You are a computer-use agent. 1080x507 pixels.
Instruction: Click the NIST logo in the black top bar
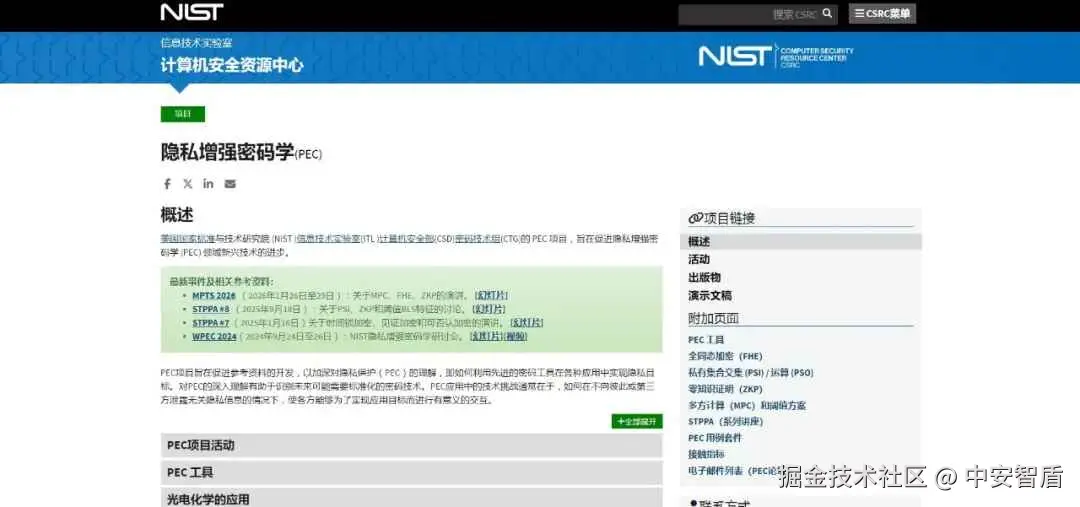pyautogui.click(x=191, y=12)
